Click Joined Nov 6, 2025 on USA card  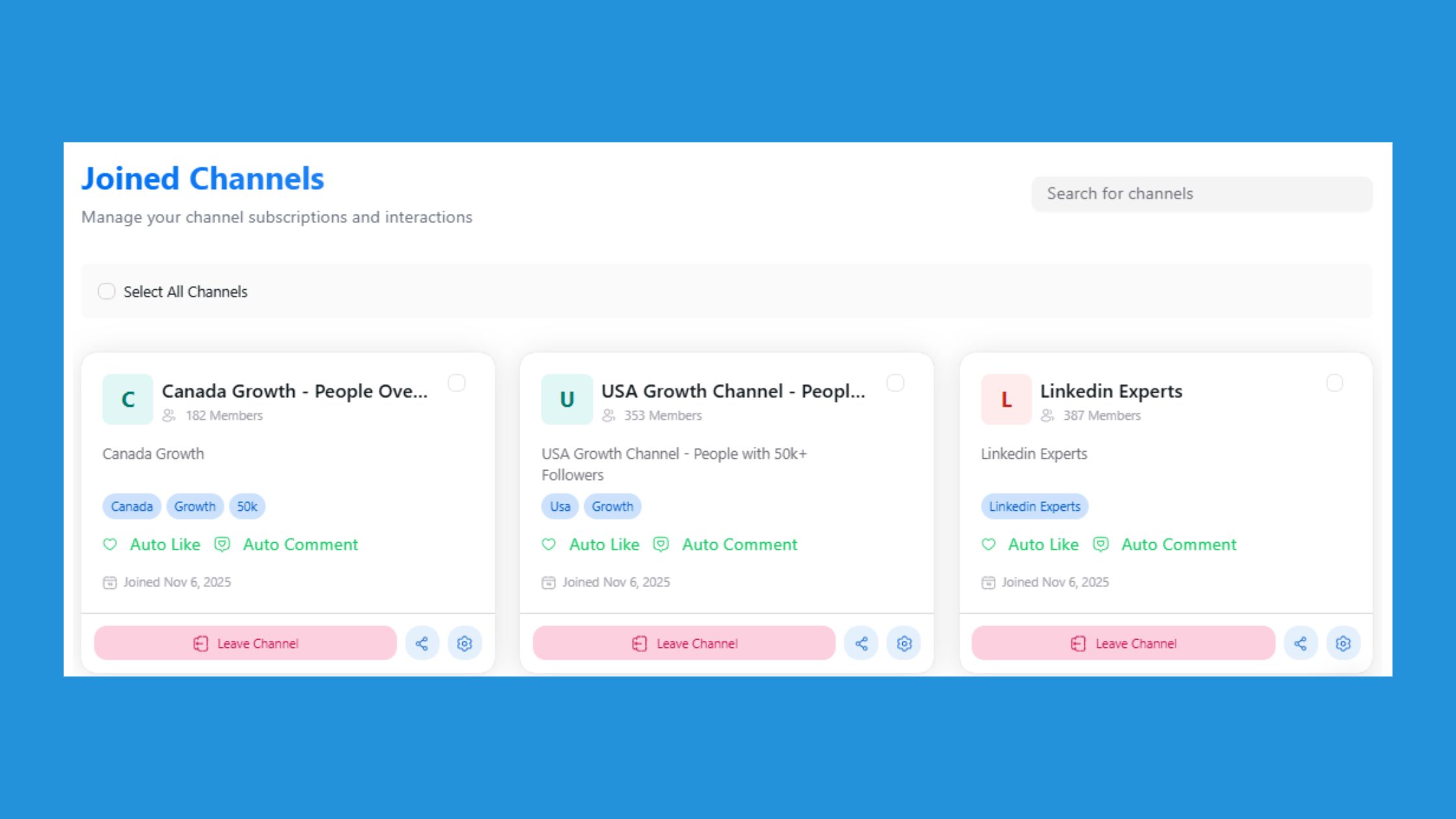point(616,582)
